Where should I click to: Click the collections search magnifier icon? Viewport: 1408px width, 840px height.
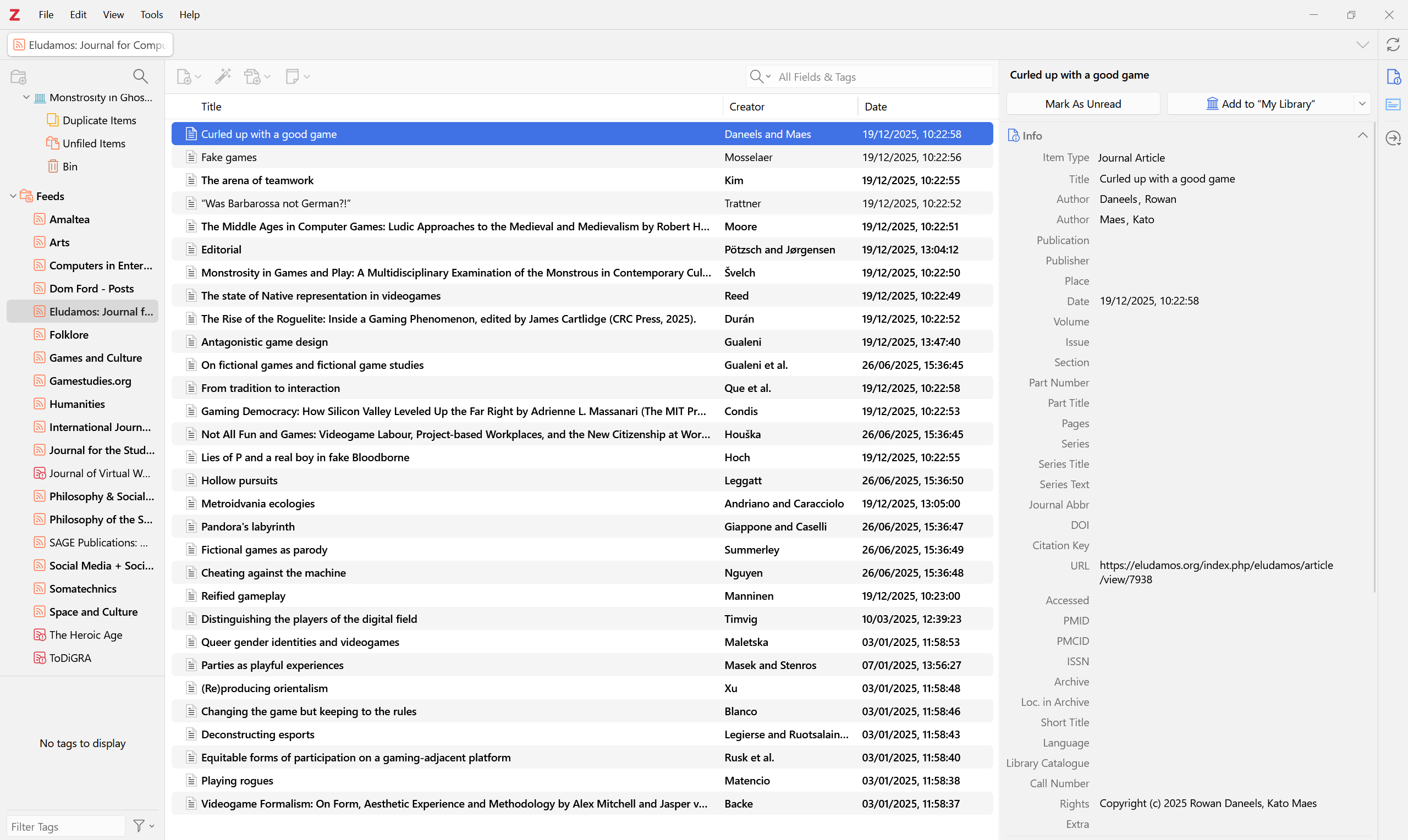tap(140, 76)
